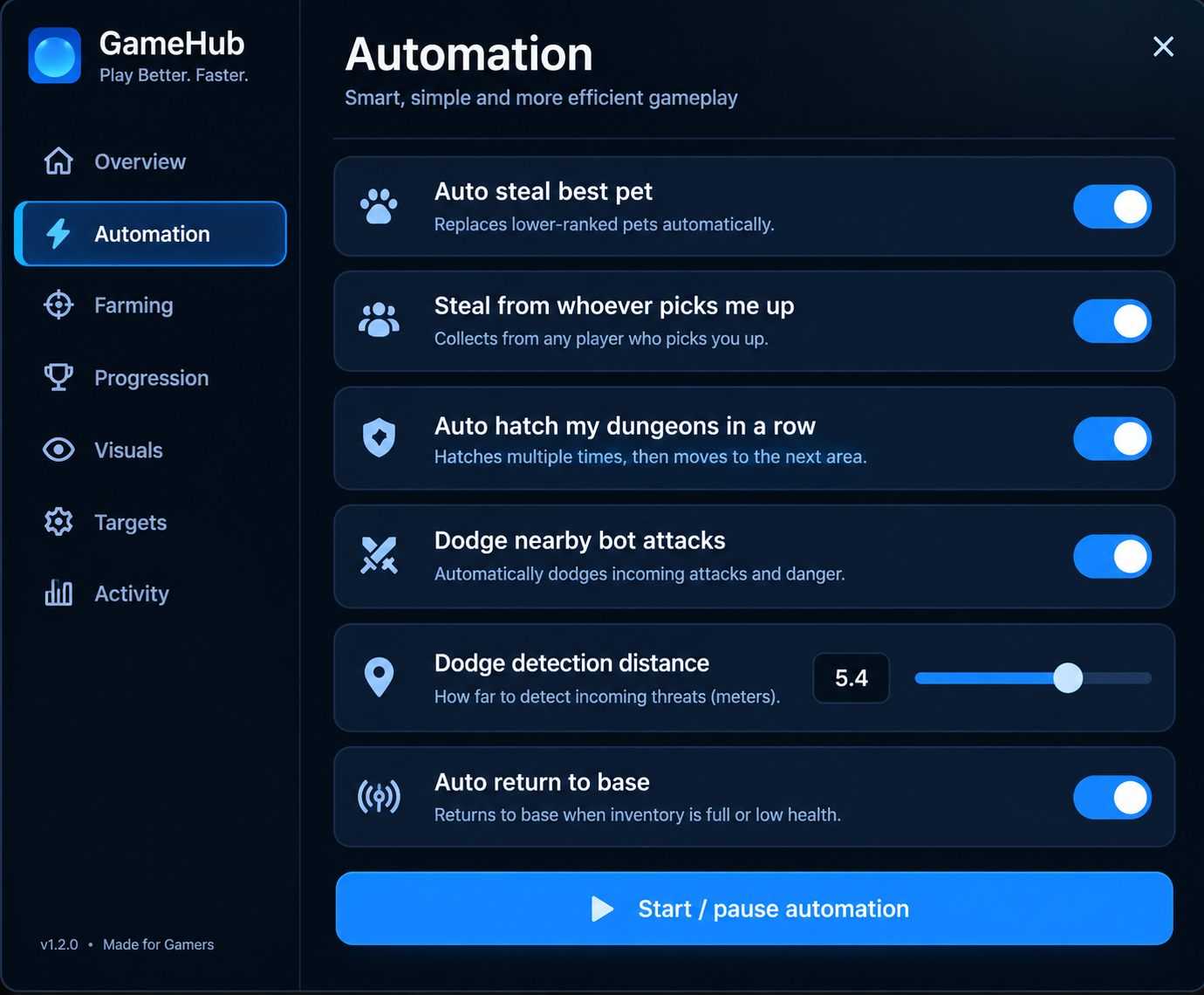This screenshot has width=1204, height=995.
Task: Click the play triangle icon on Start button
Action: pyautogui.click(x=602, y=909)
